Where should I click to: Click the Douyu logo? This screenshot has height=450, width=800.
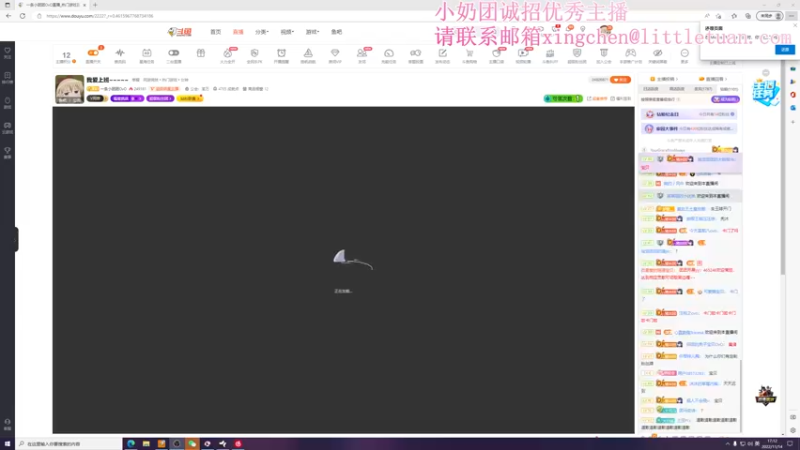coord(180,32)
